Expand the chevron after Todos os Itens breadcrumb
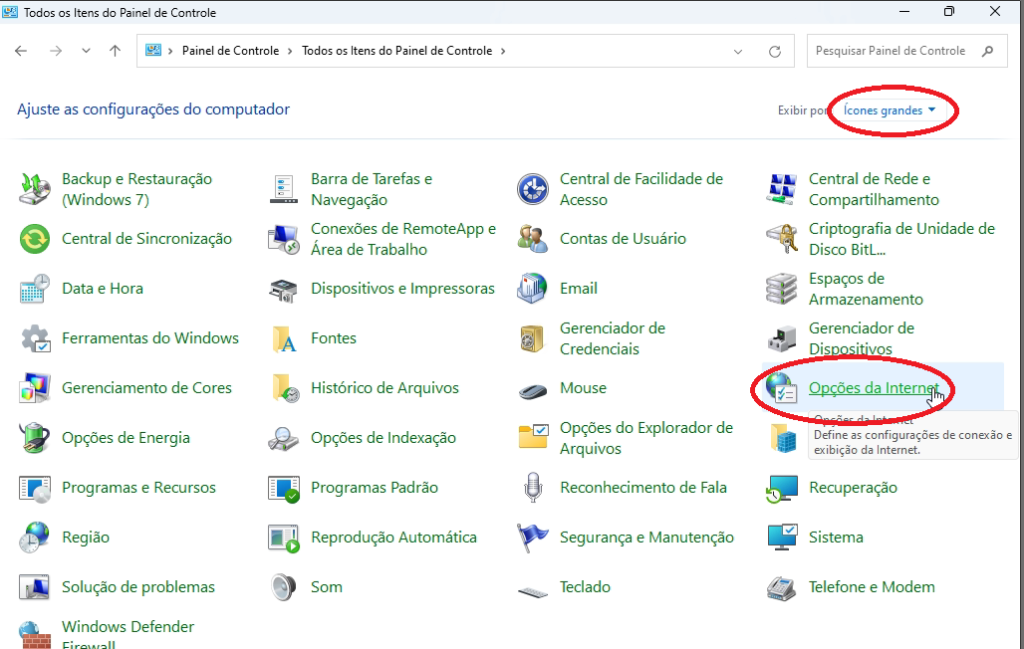The image size is (1024, 649). (503, 51)
